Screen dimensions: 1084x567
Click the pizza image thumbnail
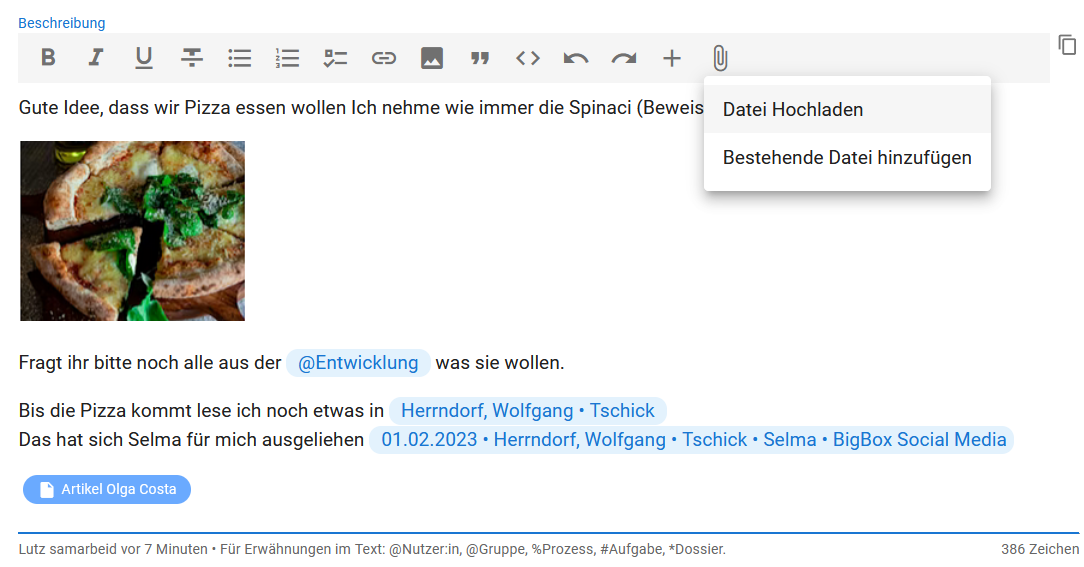click(x=132, y=231)
